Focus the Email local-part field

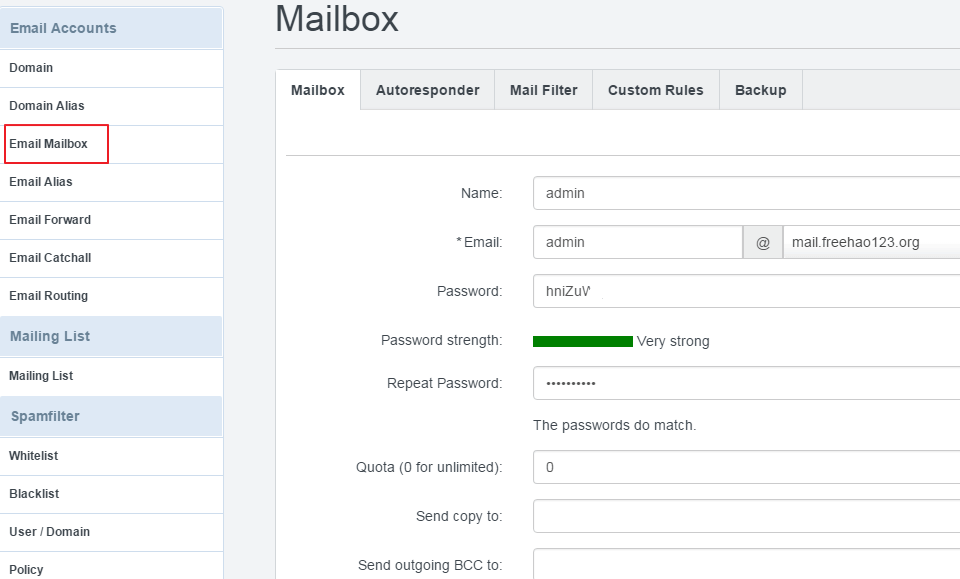coord(638,242)
